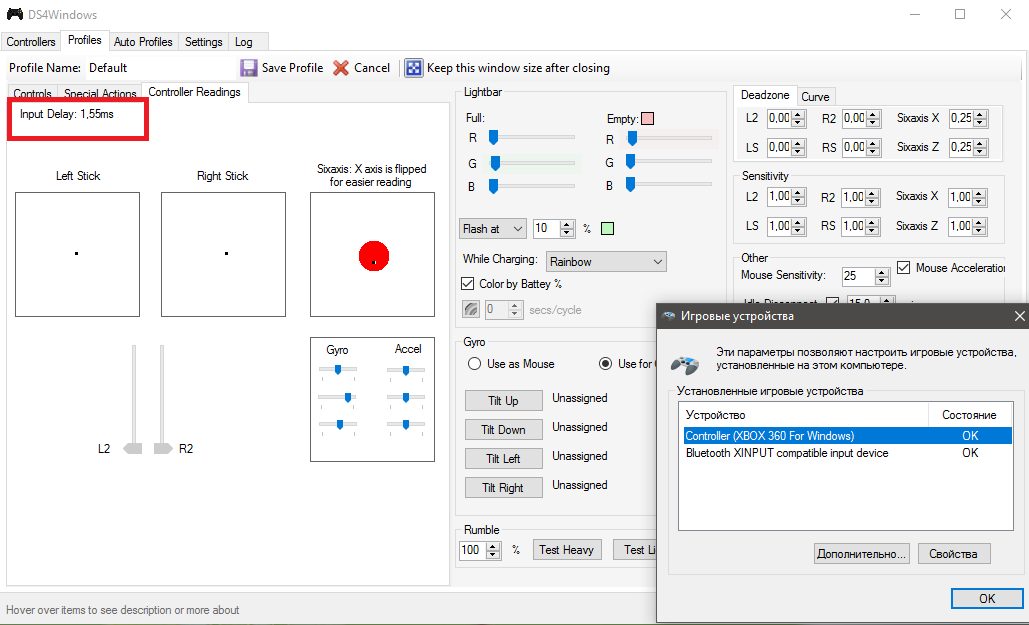Toggle Mouse Acceleration checkbox
The width and height of the screenshot is (1029, 625).
click(x=903, y=268)
